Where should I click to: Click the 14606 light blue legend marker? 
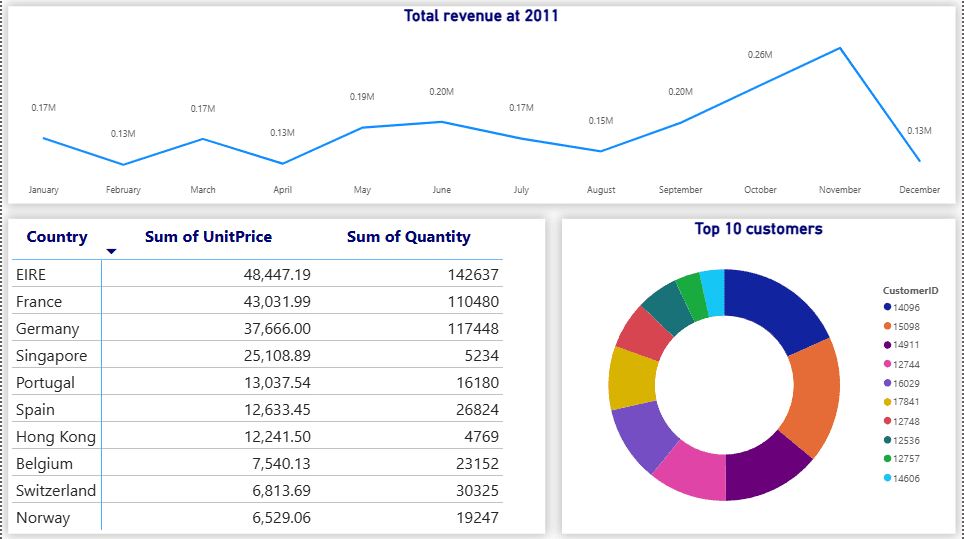click(x=887, y=478)
